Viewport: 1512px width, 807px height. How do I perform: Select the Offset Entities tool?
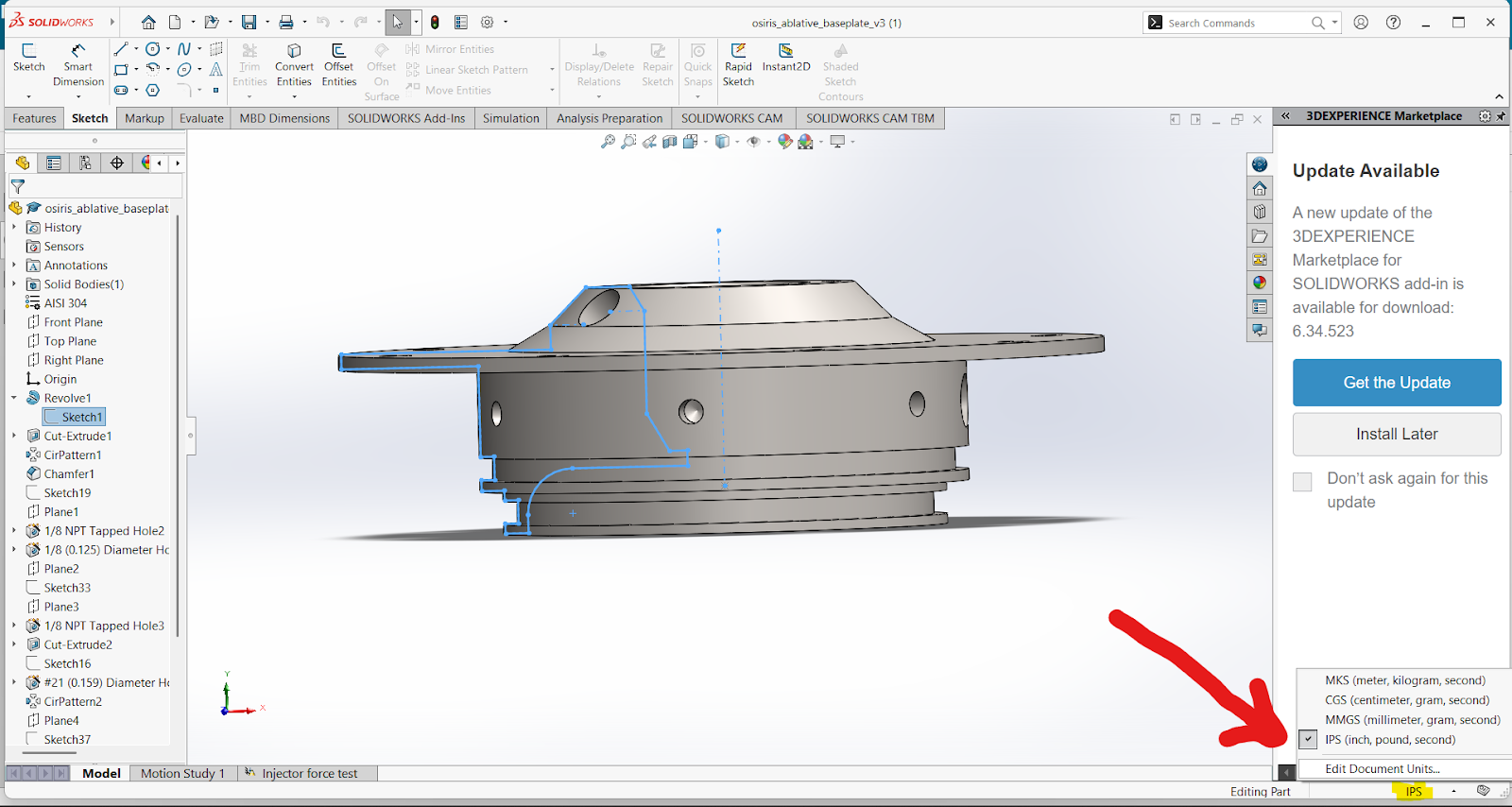click(338, 60)
